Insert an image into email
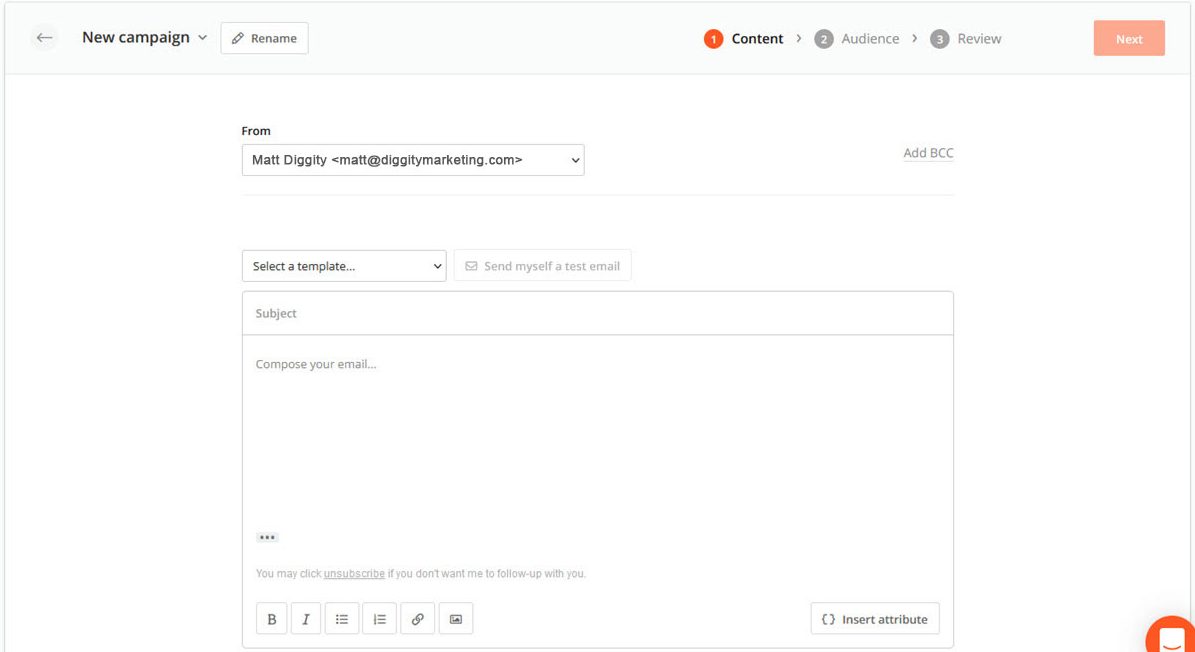Image resolution: width=1195 pixels, height=652 pixels. tap(456, 619)
